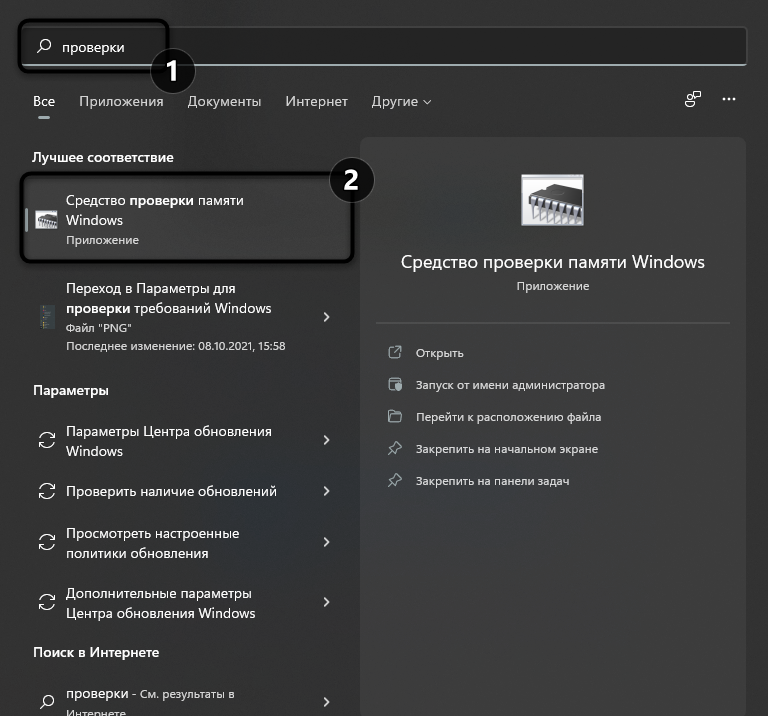Click 'Закрепить на начальном экране'
Image resolution: width=768 pixels, height=716 pixels.
[507, 449]
